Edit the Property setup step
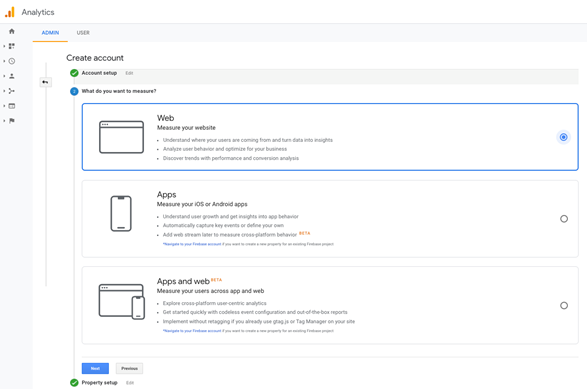The width and height of the screenshot is (587, 389). pos(130,383)
